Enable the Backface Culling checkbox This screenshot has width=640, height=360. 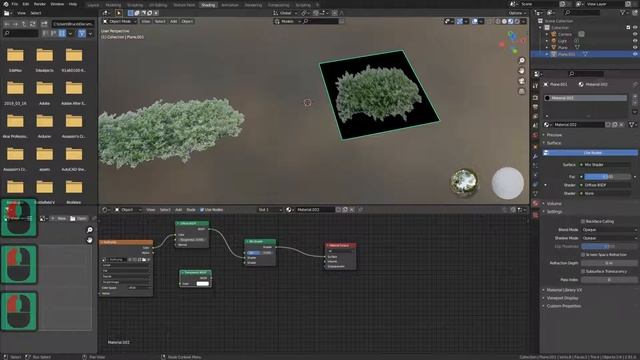583,221
